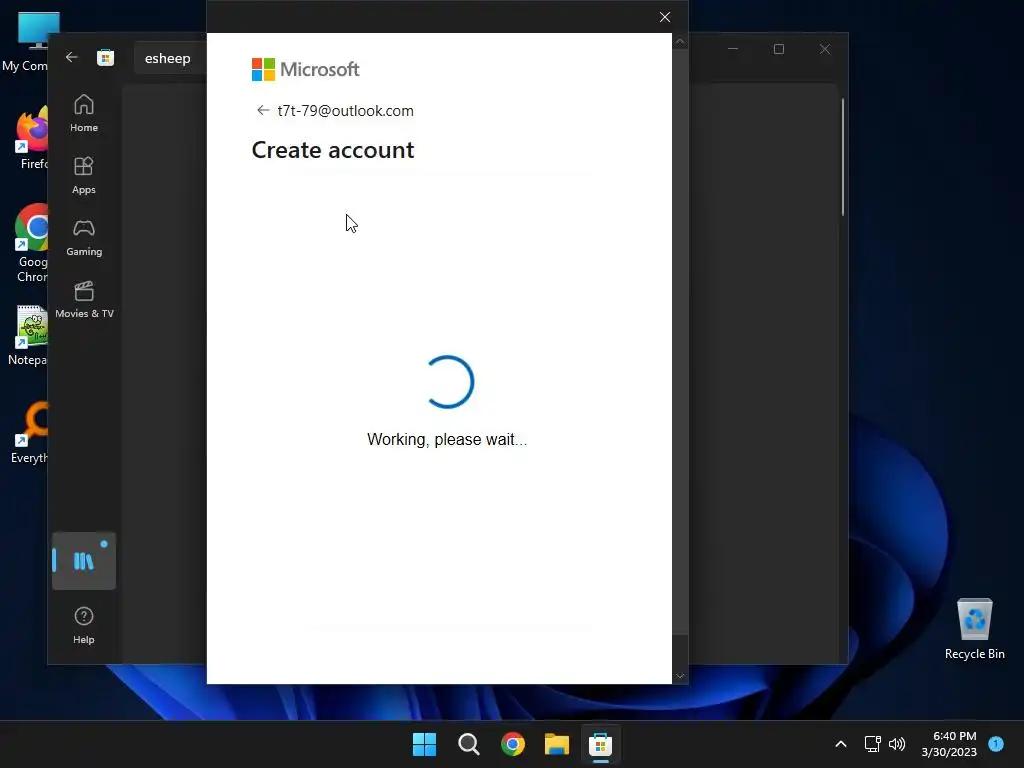
Task: Select the Everything desktop shortcut
Action: coord(29,433)
